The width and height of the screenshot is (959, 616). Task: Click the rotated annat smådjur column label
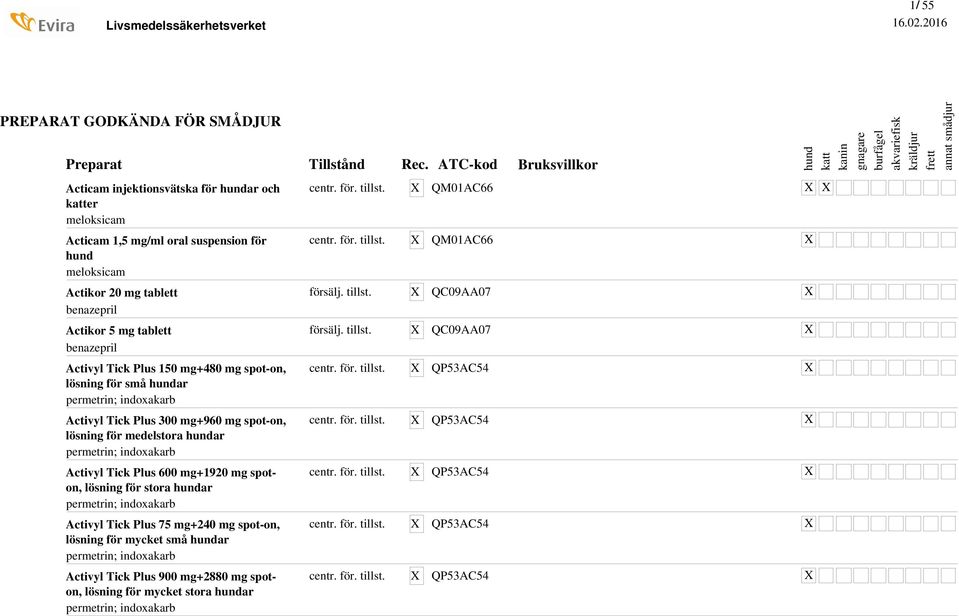948,135
